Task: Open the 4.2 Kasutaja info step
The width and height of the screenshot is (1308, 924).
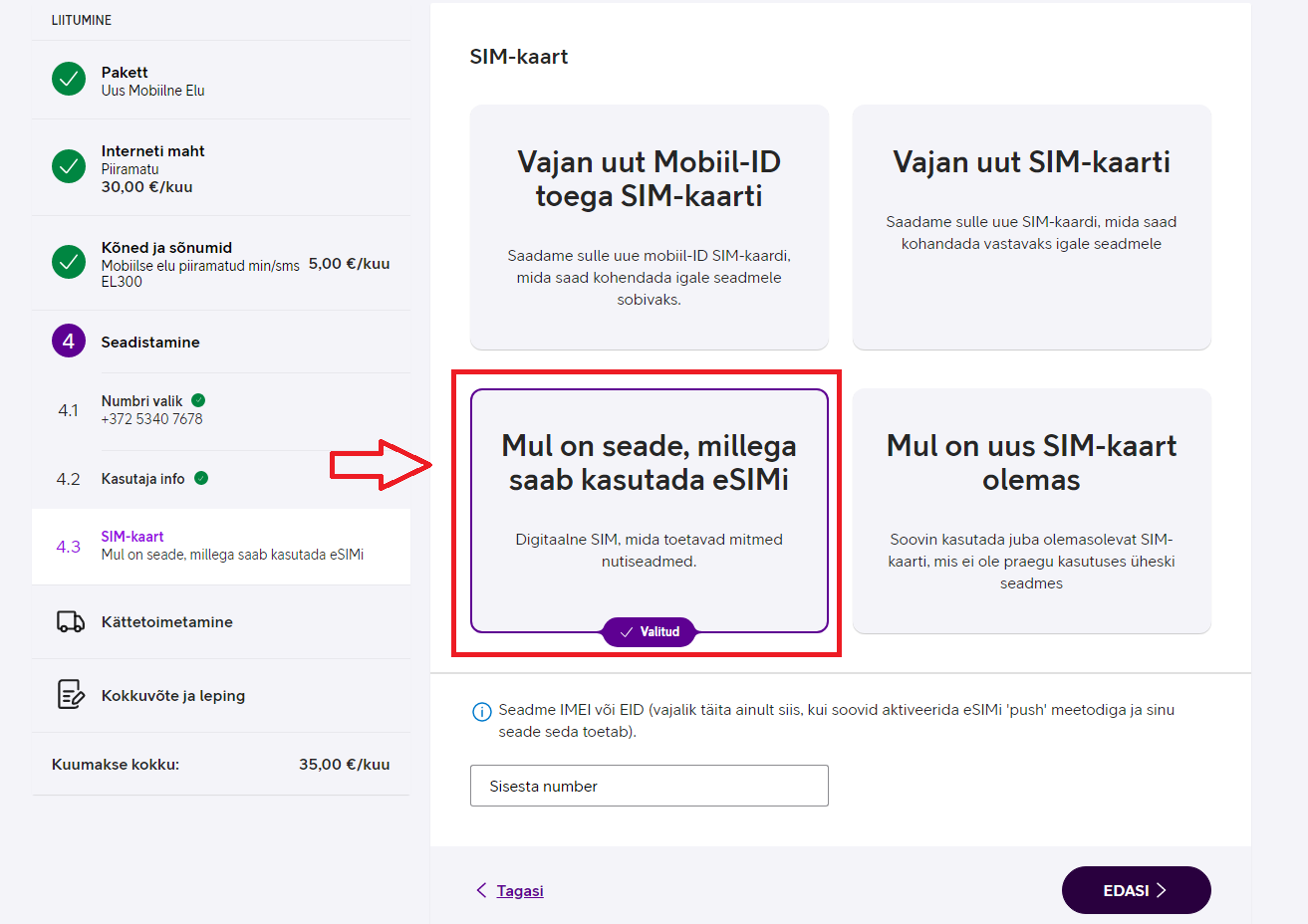Action: click(x=221, y=479)
